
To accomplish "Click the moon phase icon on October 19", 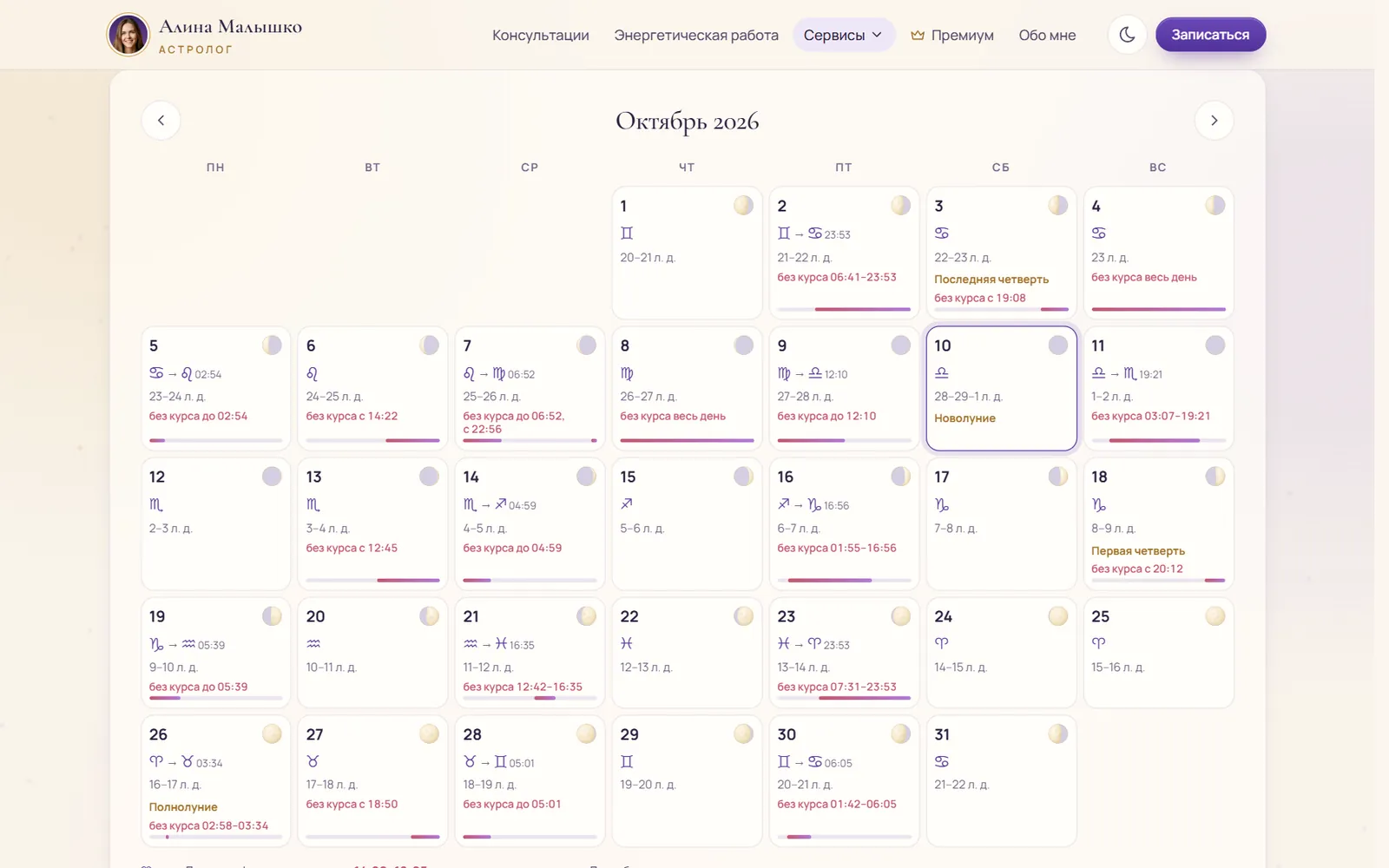I will coord(272,615).
